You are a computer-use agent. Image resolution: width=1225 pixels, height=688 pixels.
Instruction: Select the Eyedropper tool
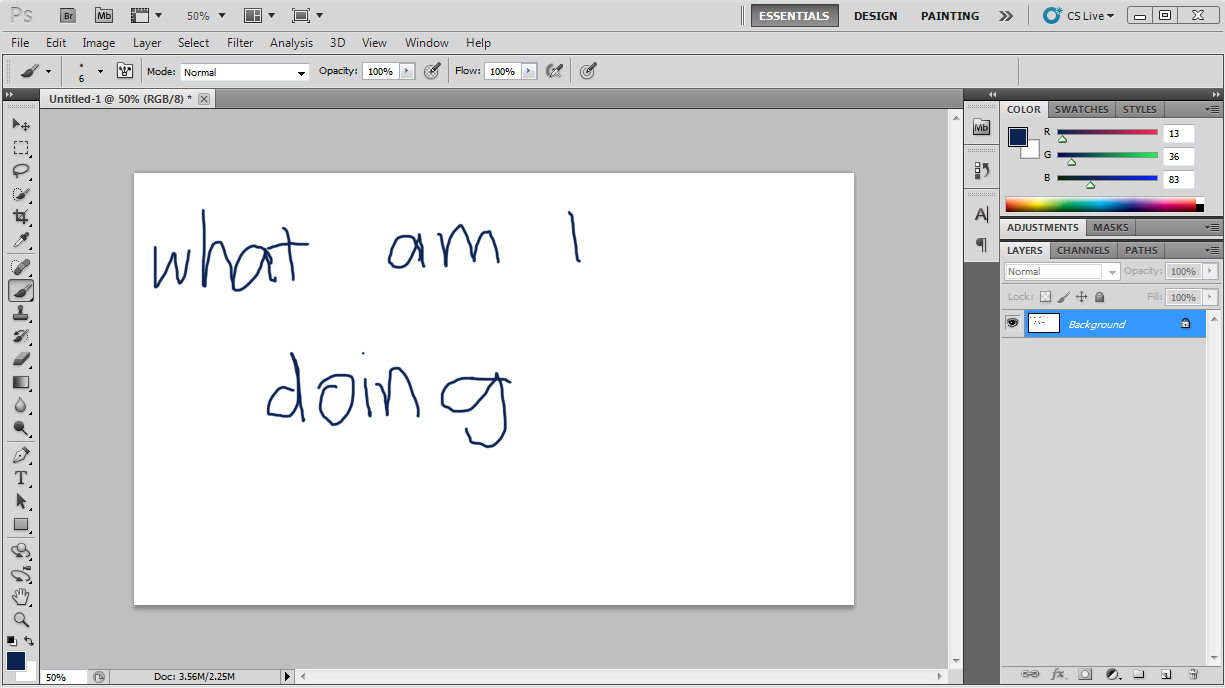[x=21, y=240]
